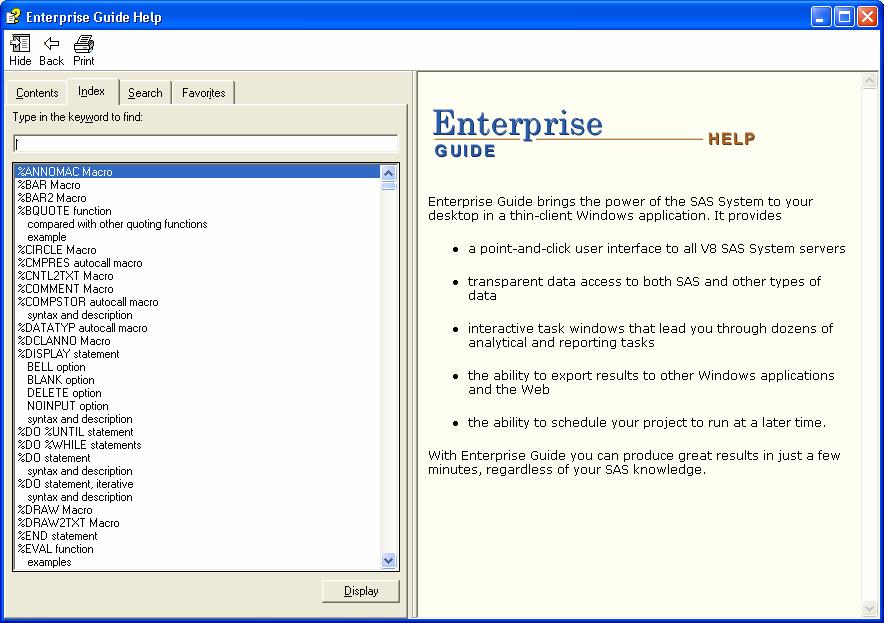Select the %EVAL function entry

click(x=55, y=549)
